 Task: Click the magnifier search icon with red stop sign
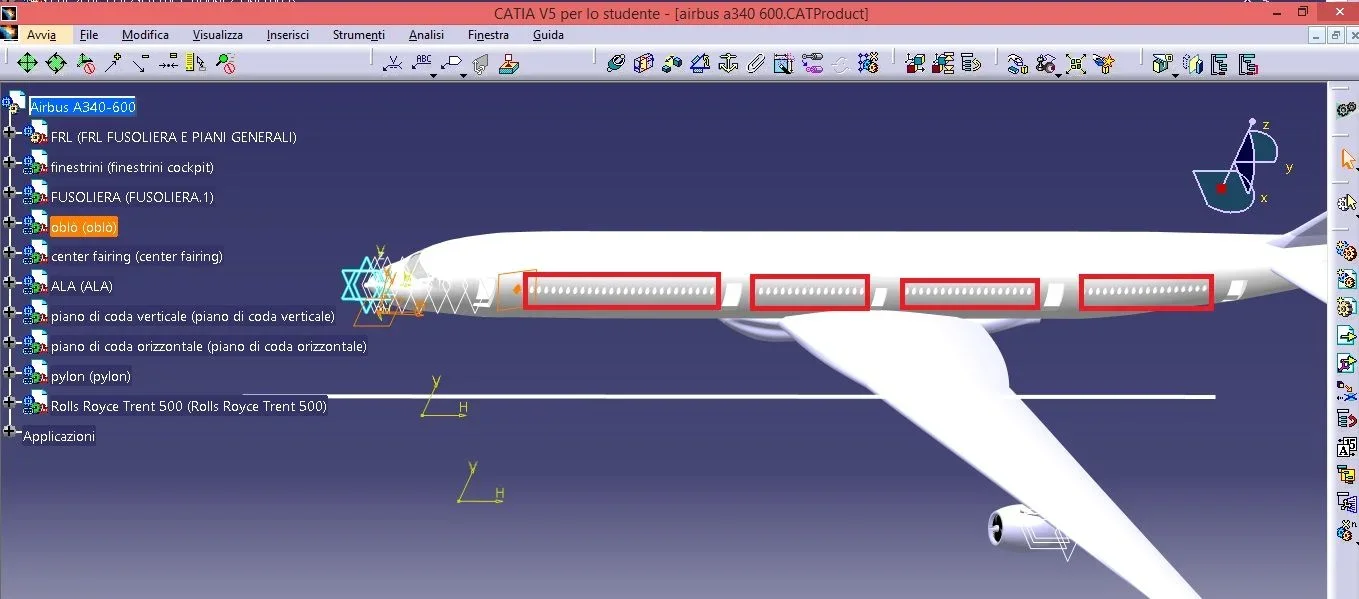[x=226, y=63]
